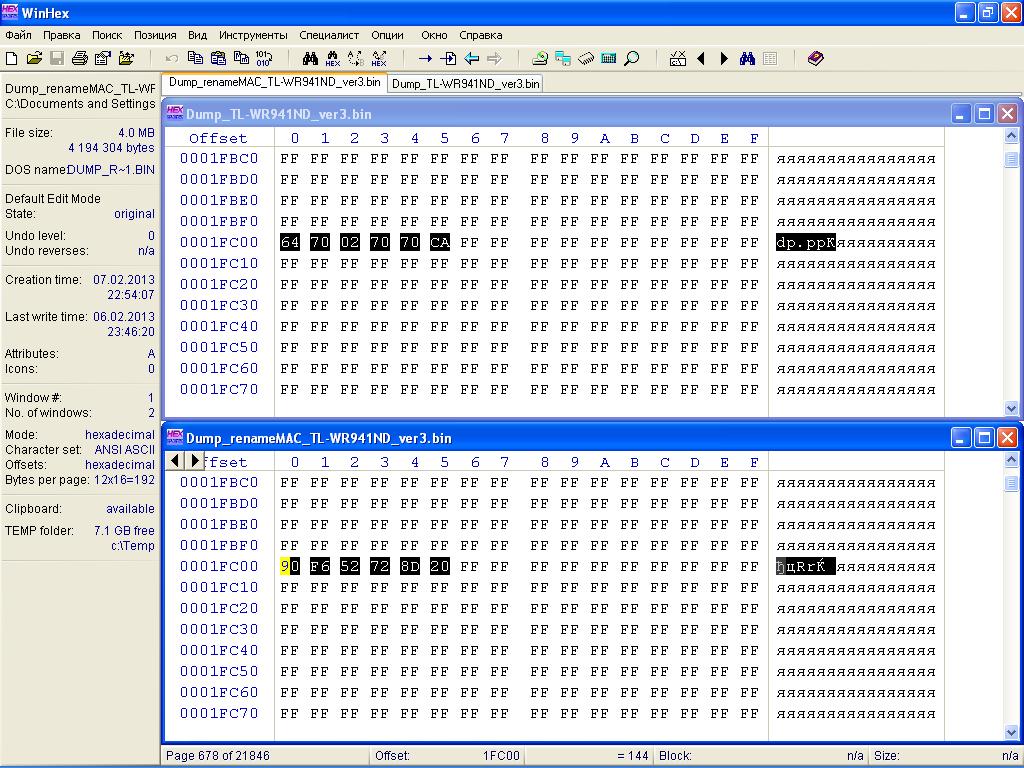Screen dimensions: 1024x768
Task: Click the Open Folder toolbar icon
Action: coord(126,59)
